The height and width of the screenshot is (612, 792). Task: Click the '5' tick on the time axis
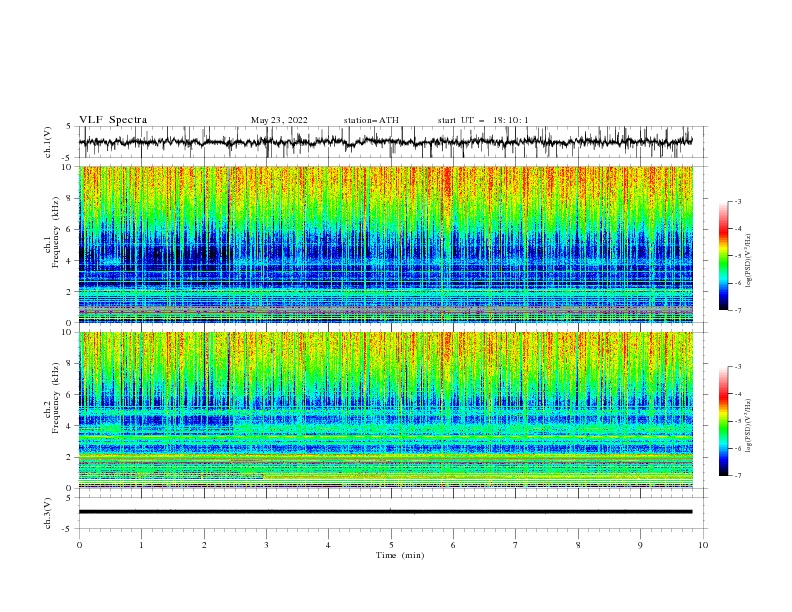[391, 545]
